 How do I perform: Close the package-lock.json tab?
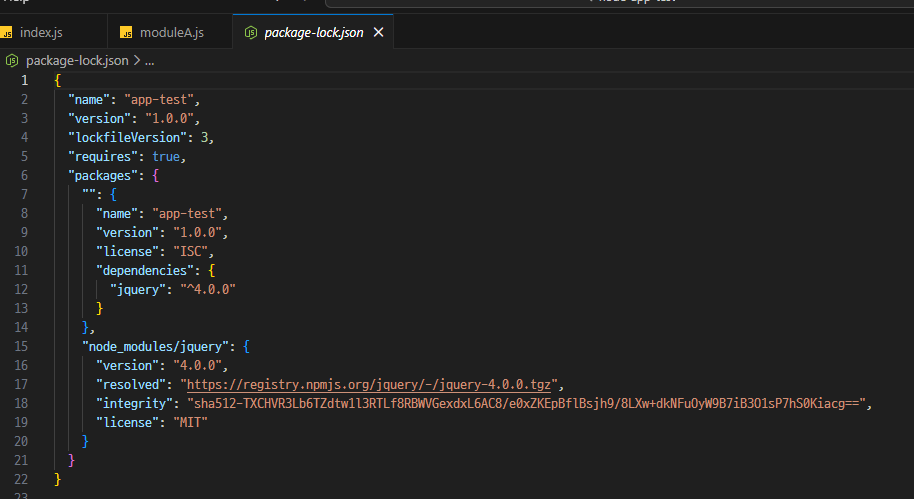(x=378, y=32)
